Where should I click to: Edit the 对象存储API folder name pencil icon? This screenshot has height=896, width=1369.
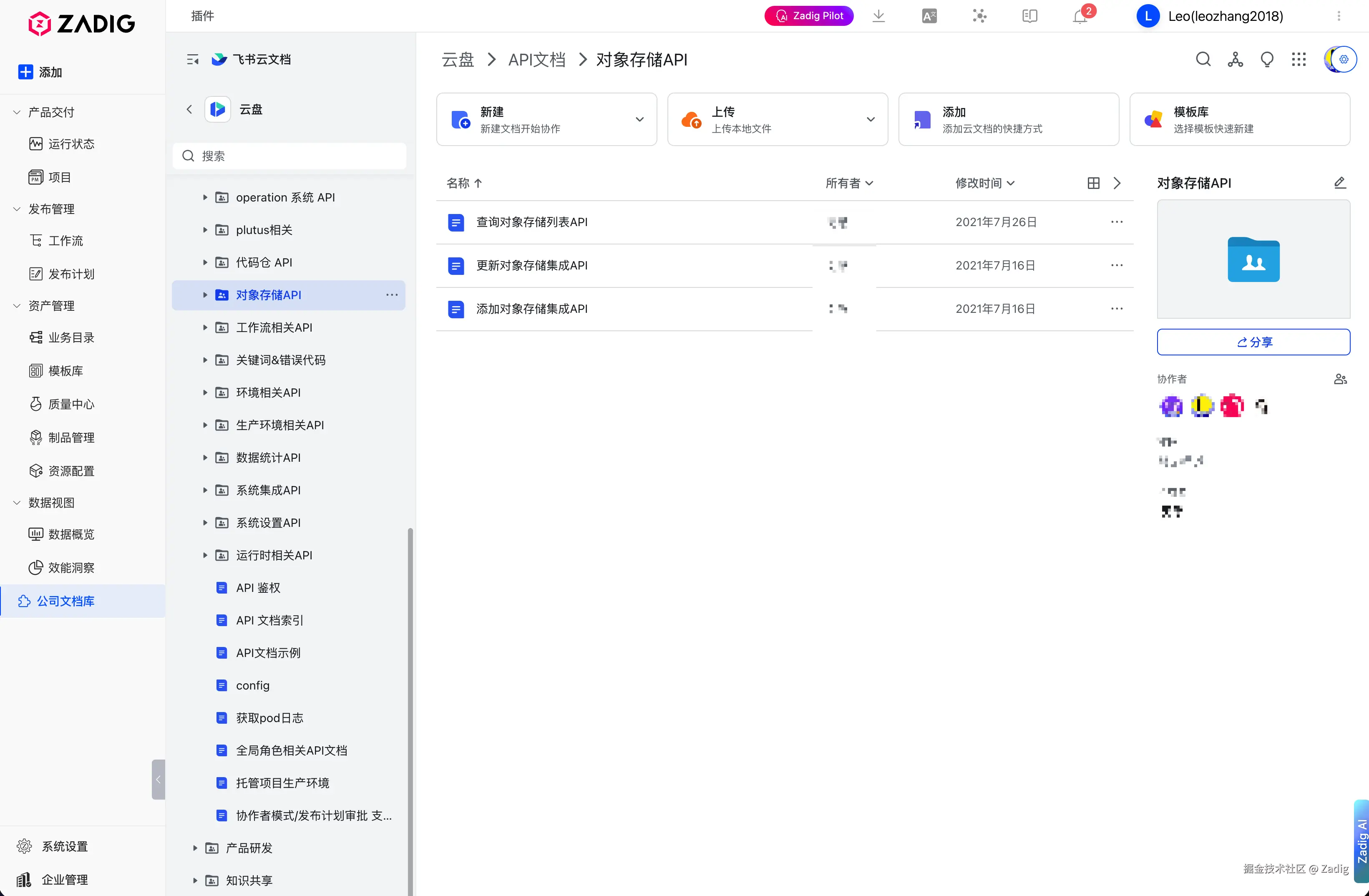[1340, 183]
